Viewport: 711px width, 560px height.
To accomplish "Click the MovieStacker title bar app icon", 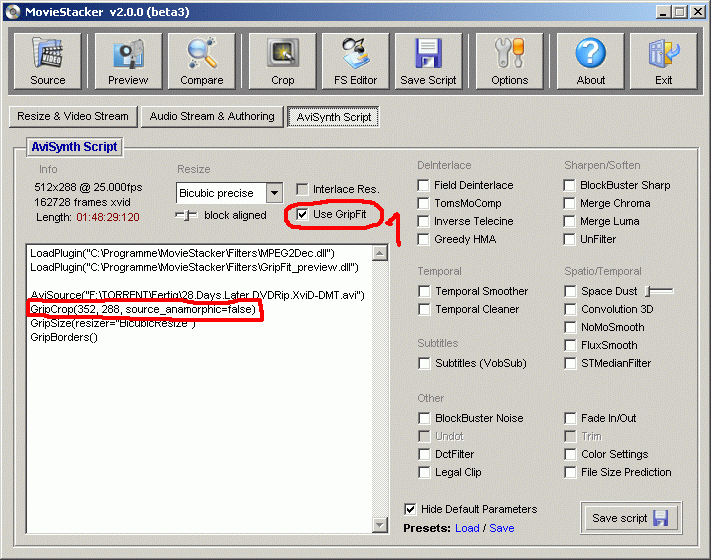I will (13, 11).
